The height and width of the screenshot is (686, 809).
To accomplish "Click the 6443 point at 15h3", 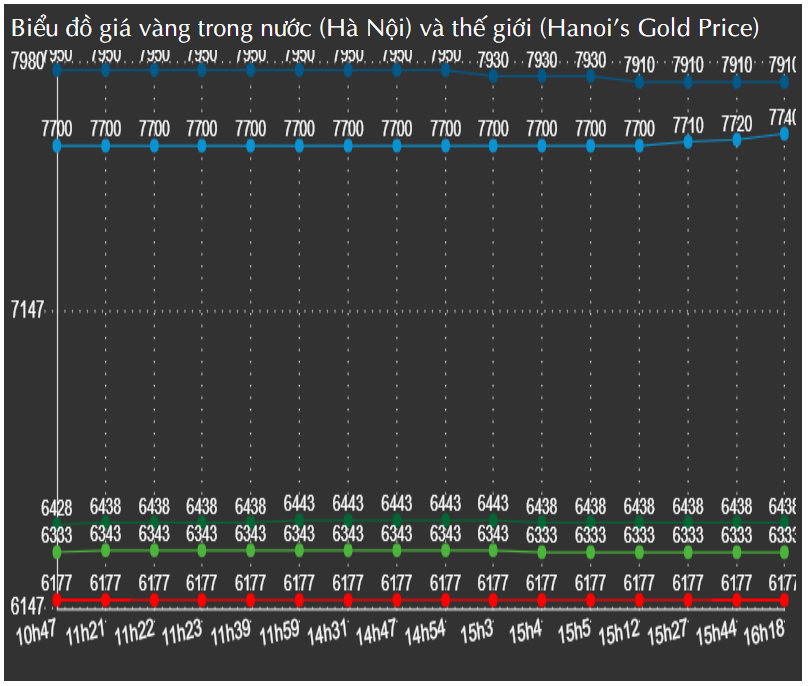I will [x=494, y=520].
